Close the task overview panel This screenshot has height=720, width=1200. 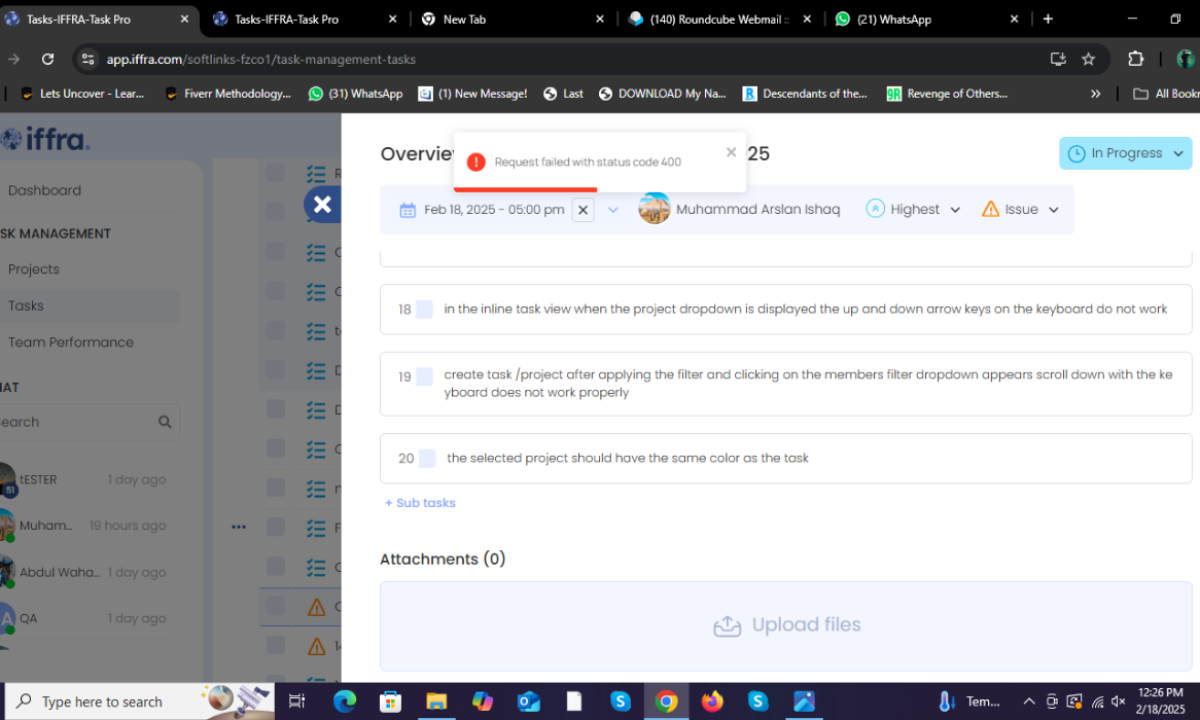(322, 204)
